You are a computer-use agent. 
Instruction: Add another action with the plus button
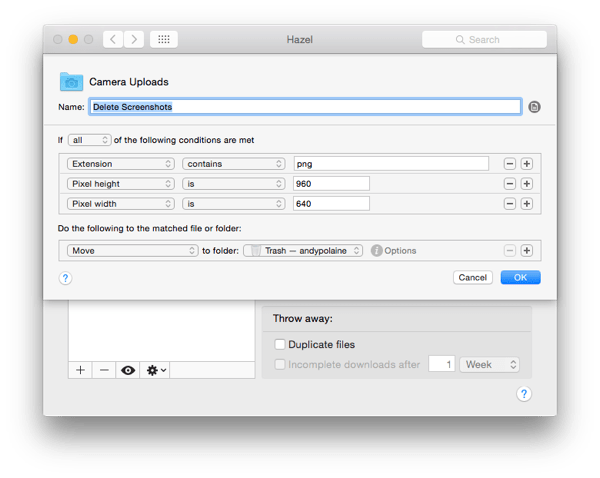click(x=527, y=251)
